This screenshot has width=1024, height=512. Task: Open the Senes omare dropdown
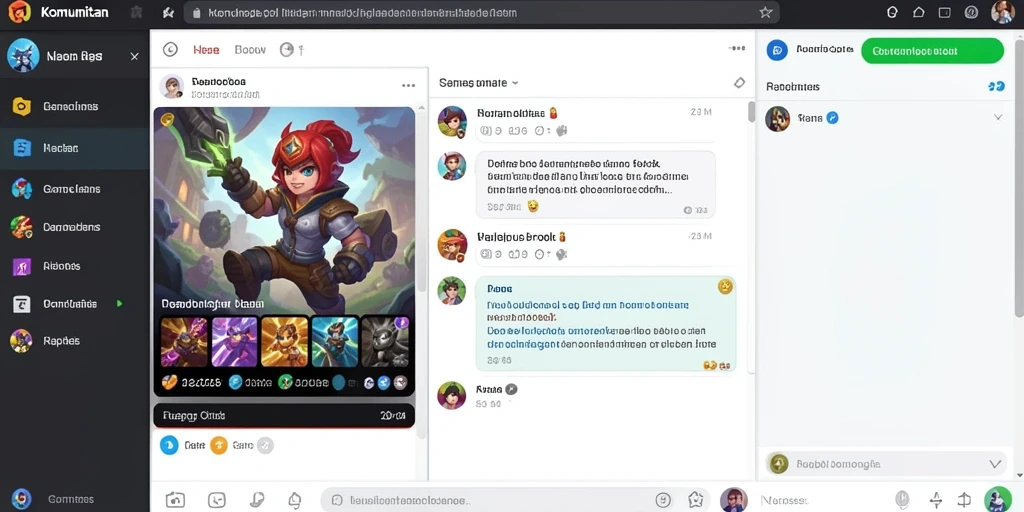click(x=479, y=83)
